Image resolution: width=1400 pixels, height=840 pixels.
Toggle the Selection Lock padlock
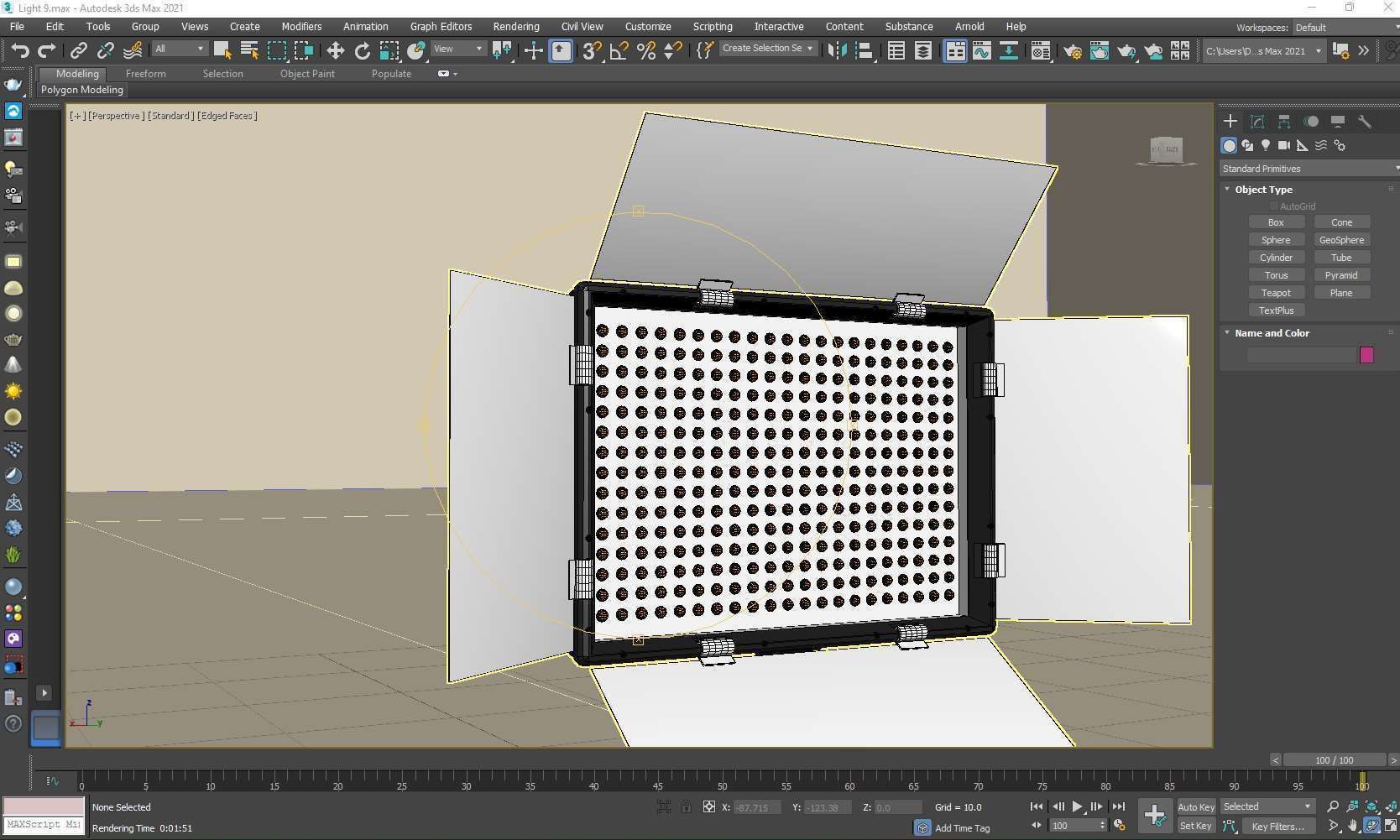[687, 807]
